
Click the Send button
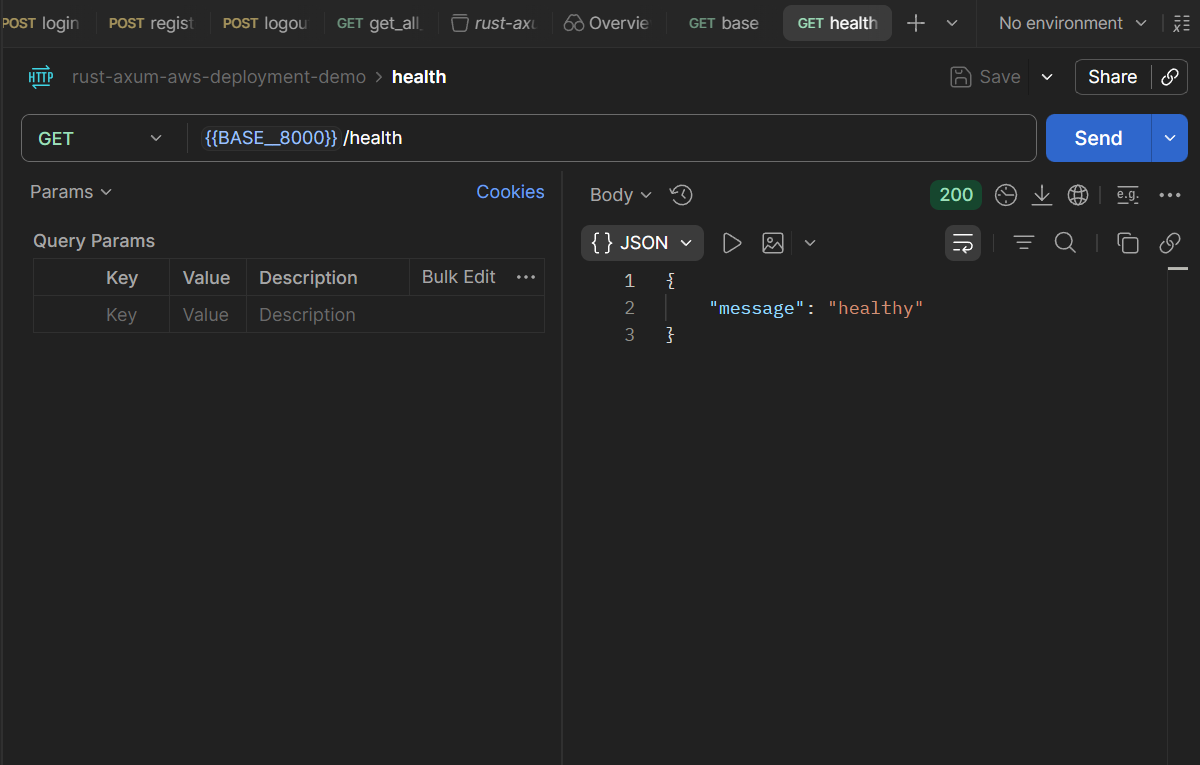(1098, 138)
